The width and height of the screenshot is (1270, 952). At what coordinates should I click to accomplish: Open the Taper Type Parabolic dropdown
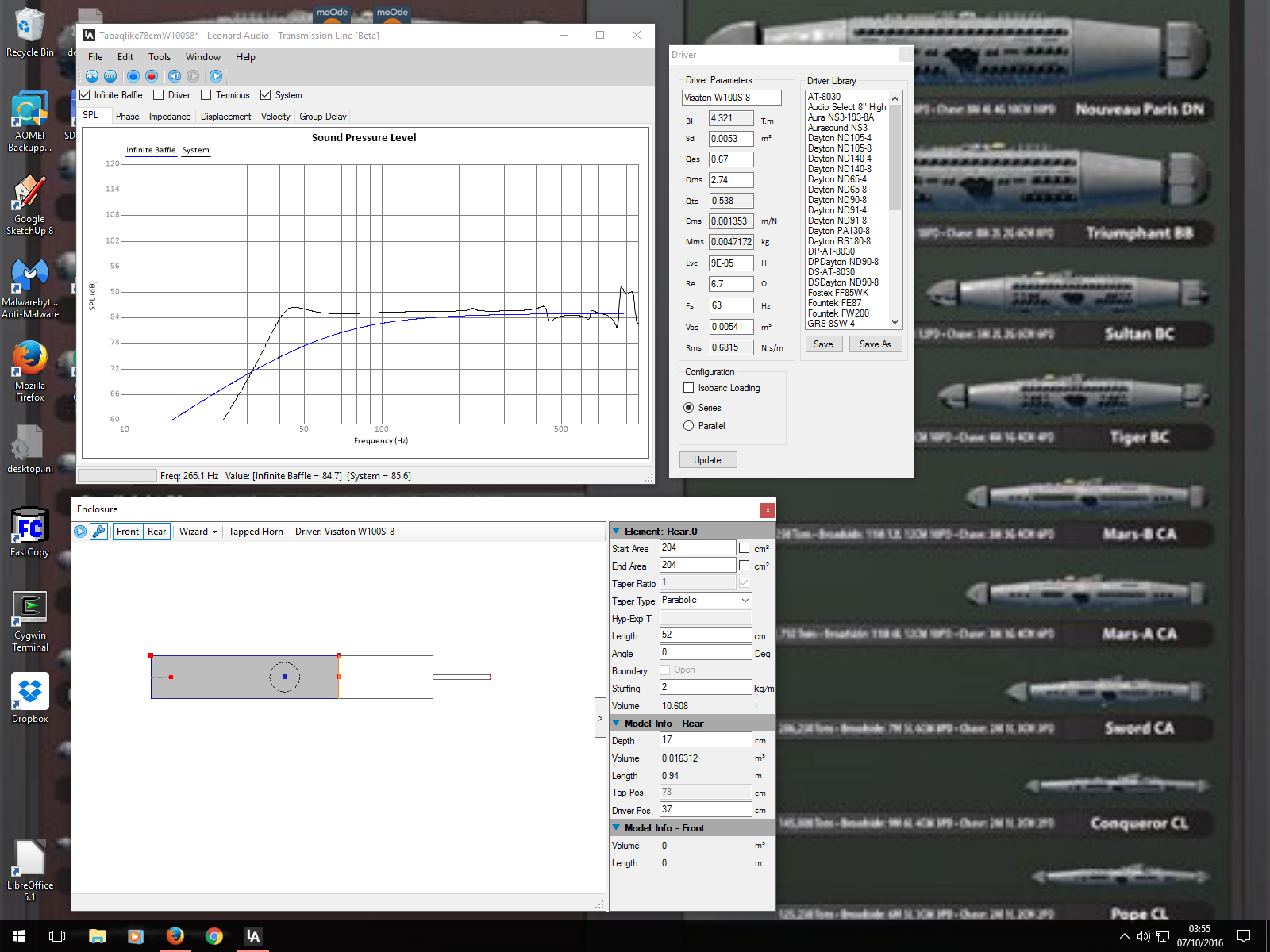(x=706, y=601)
